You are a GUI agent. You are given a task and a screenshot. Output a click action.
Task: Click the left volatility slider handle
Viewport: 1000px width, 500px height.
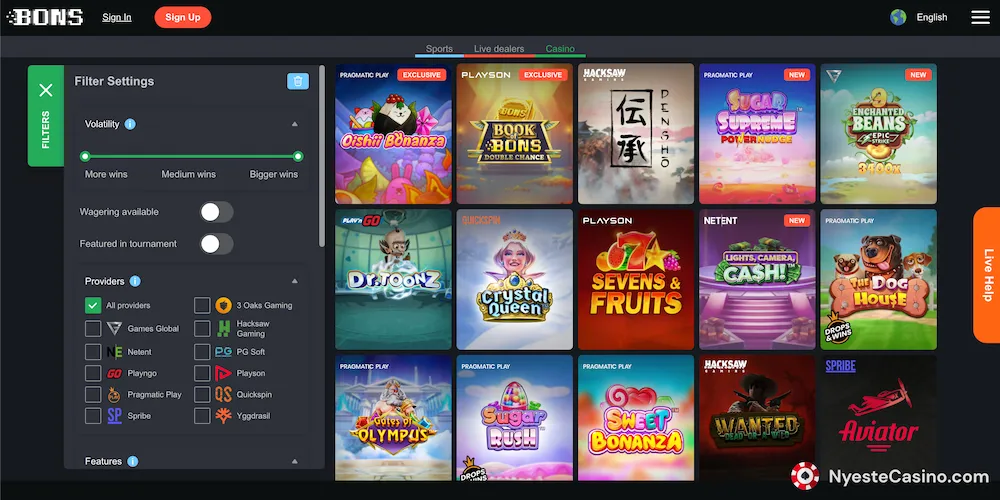point(85,156)
